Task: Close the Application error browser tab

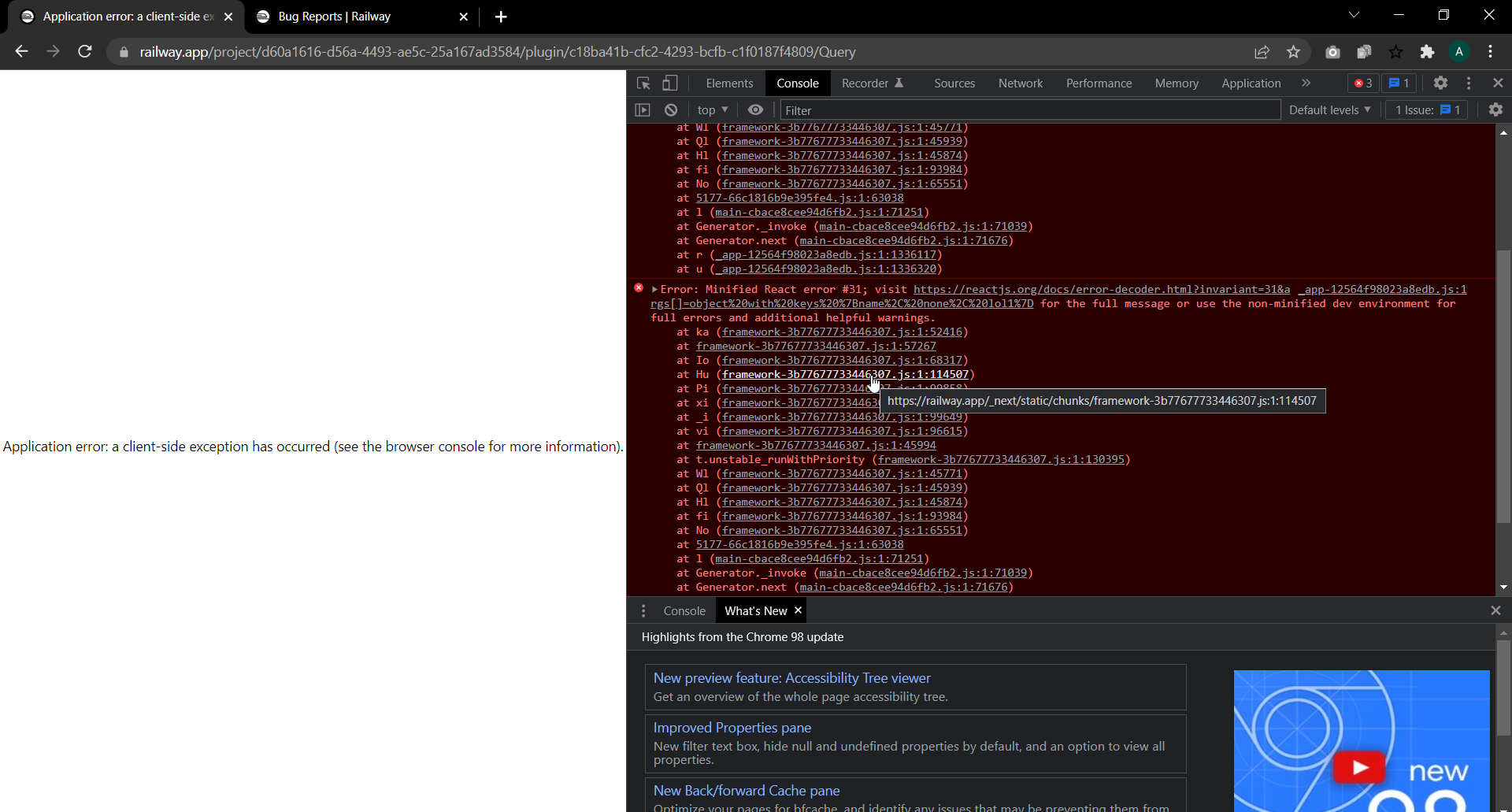Action: pos(228,17)
